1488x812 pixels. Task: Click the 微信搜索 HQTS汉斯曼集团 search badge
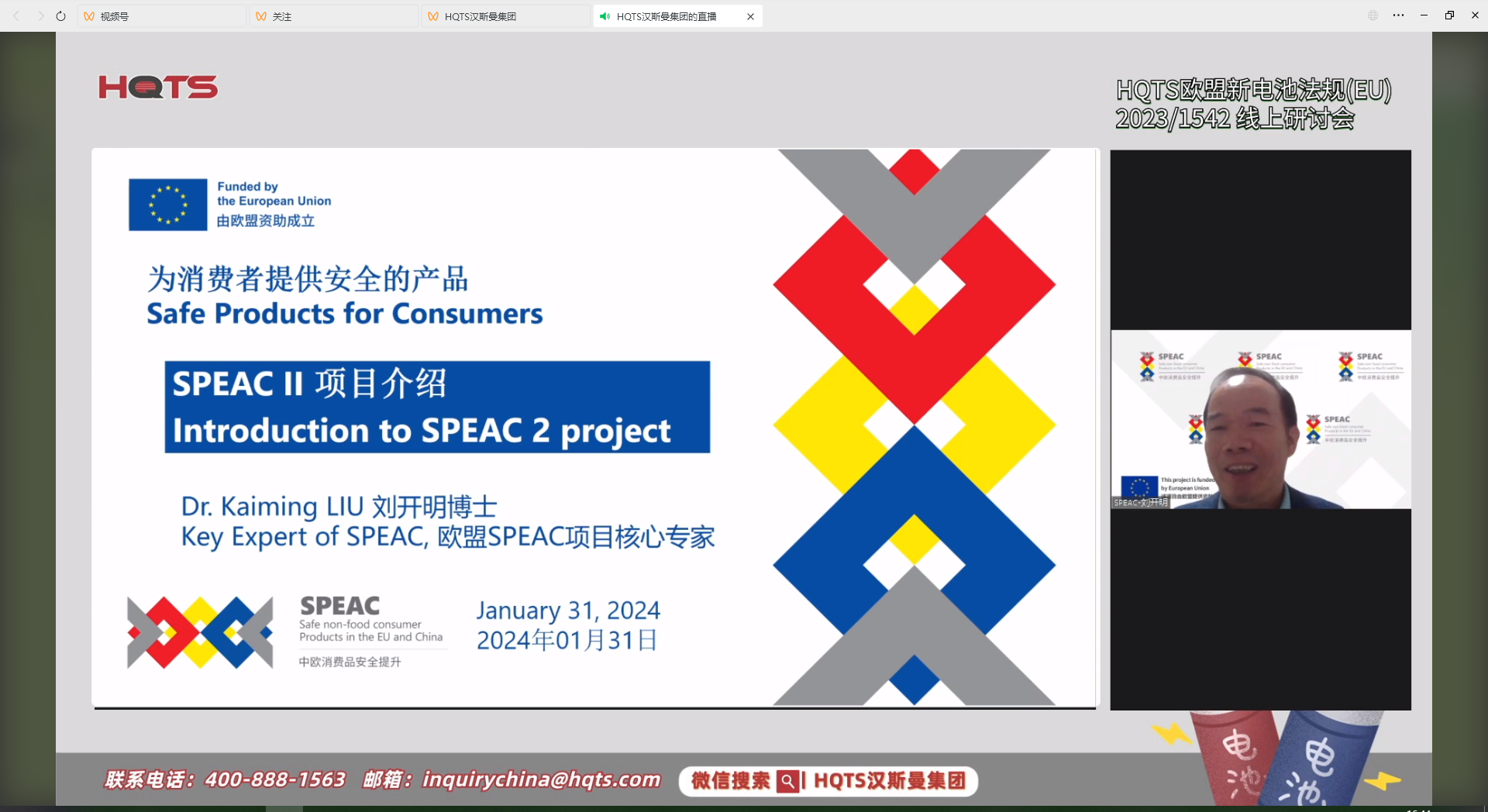tap(828, 781)
